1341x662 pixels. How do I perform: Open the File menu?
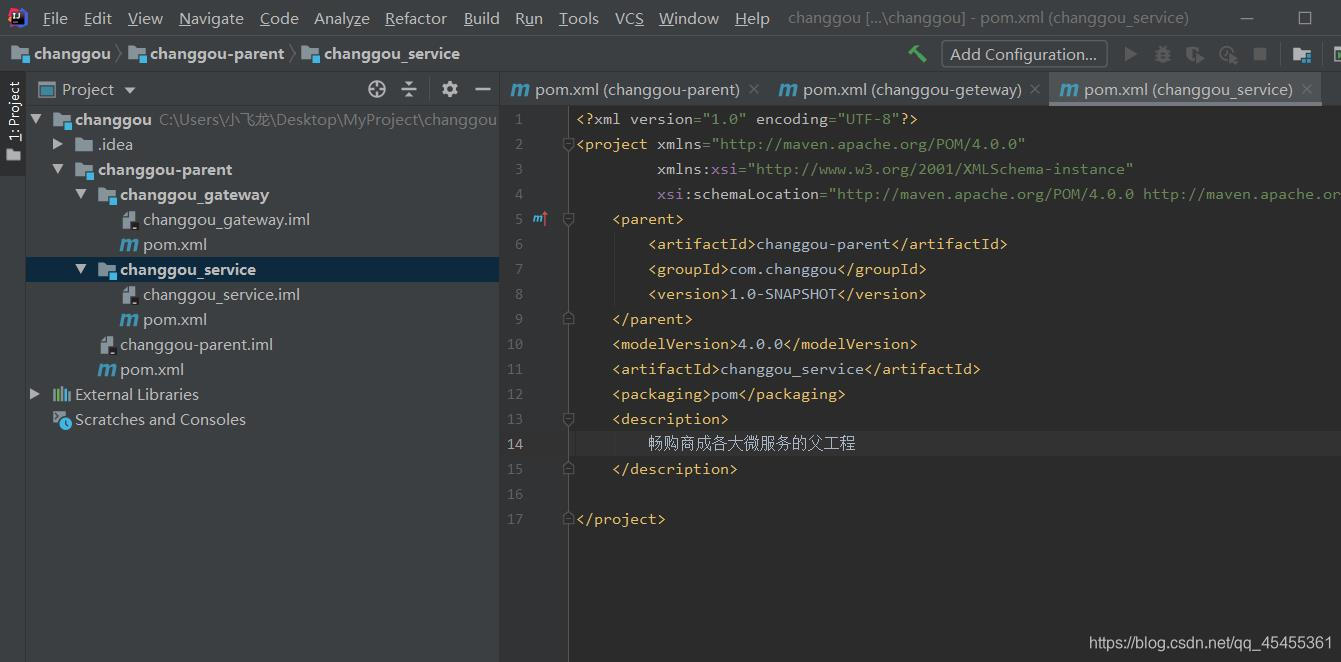pos(55,18)
